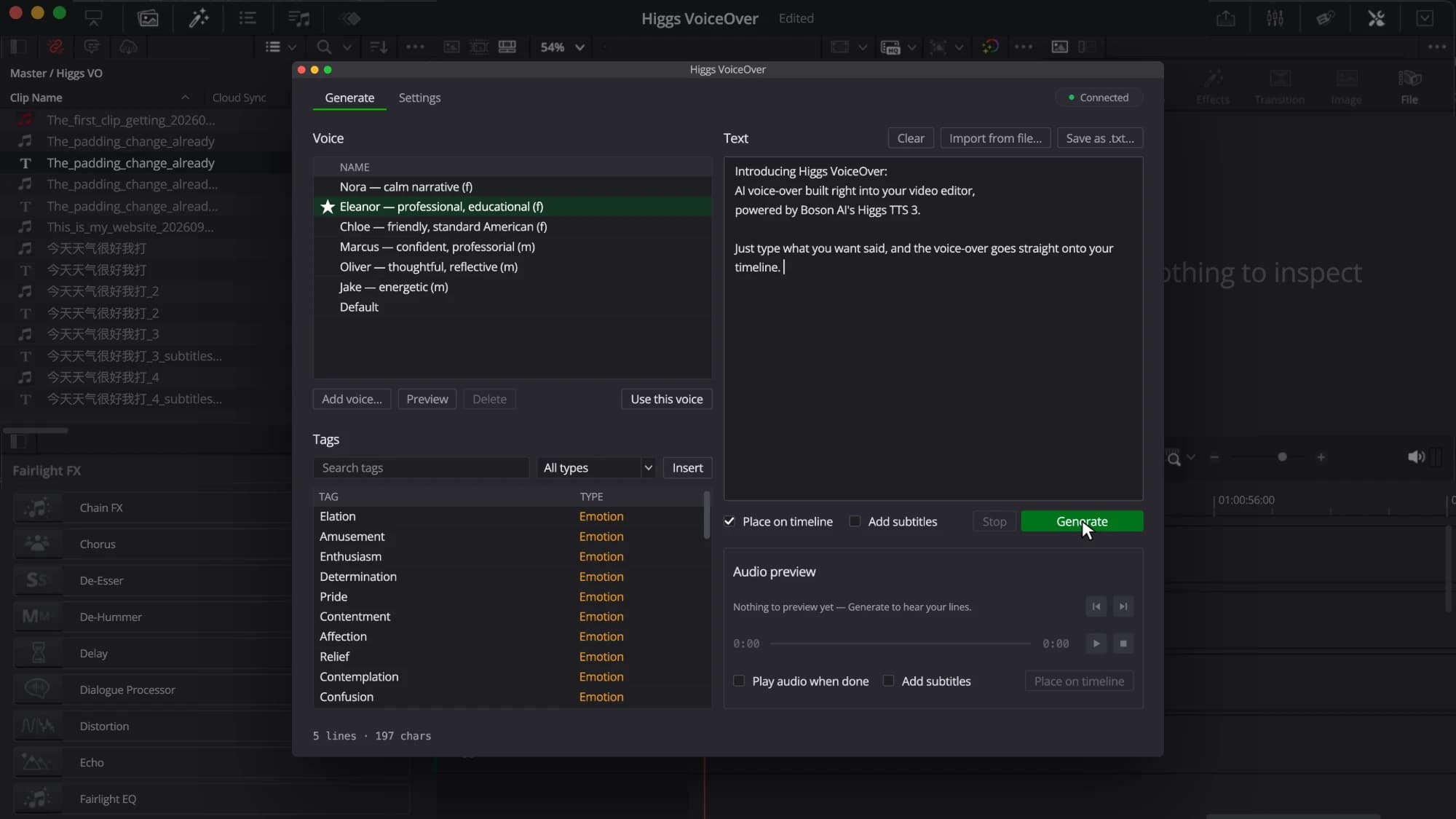
Task: Click the red relink media chain icon
Action: click(55, 47)
